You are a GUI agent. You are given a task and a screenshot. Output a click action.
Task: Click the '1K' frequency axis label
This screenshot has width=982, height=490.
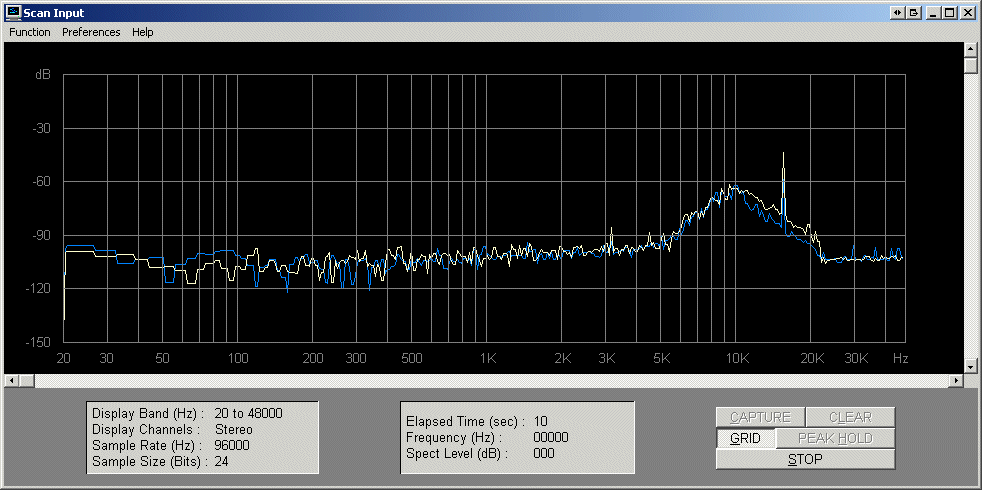click(x=488, y=358)
